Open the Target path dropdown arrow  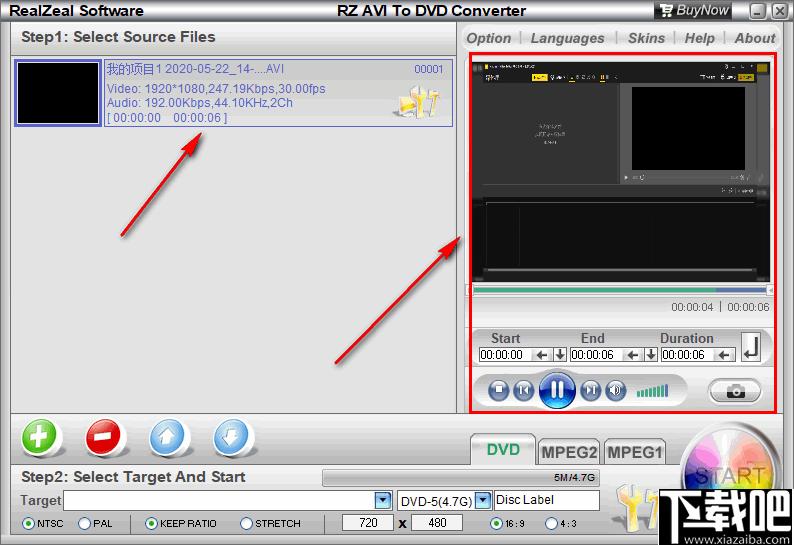[383, 500]
